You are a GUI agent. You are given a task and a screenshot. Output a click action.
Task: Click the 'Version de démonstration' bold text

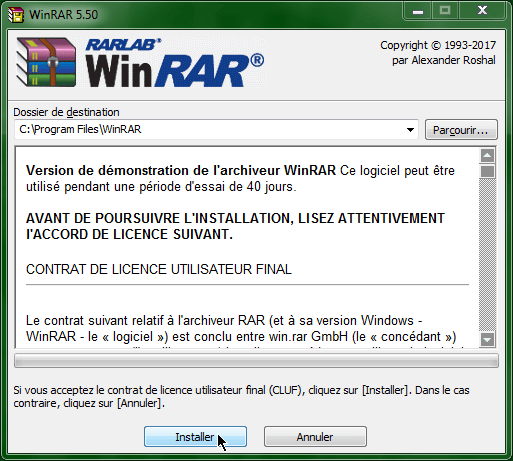(x=181, y=170)
